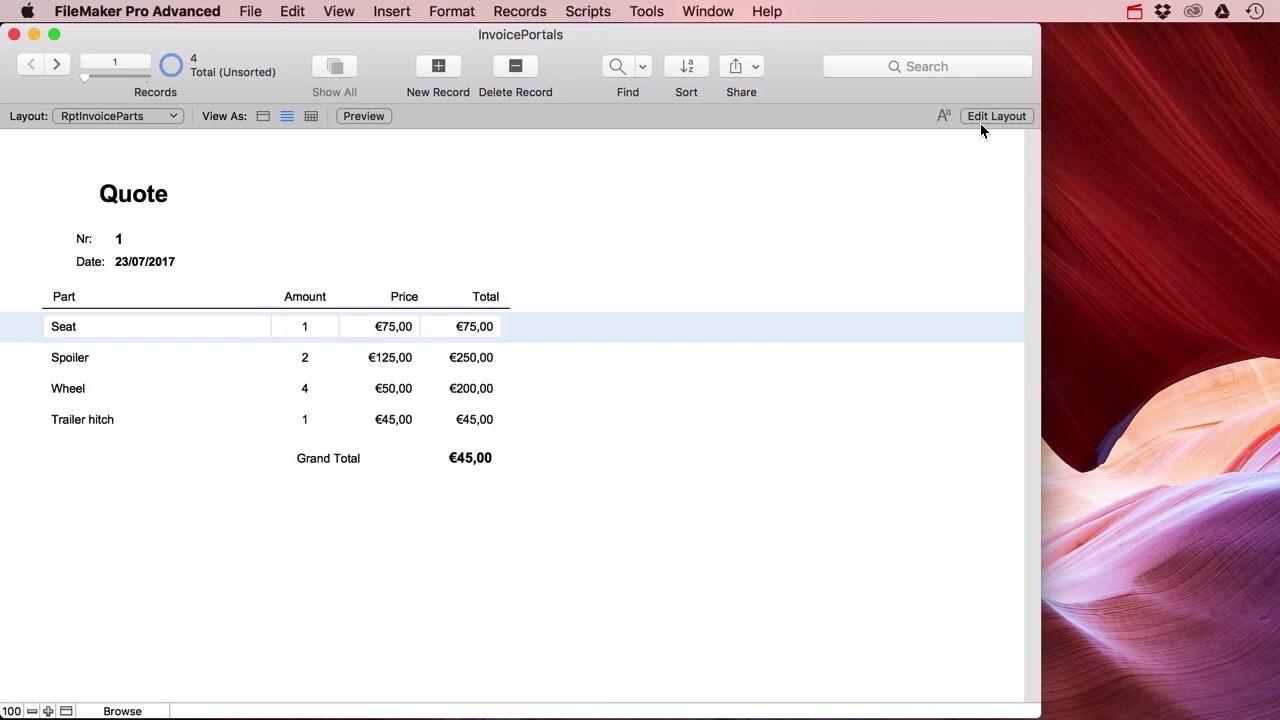Open the Browse mode pop-up

pos(122,711)
